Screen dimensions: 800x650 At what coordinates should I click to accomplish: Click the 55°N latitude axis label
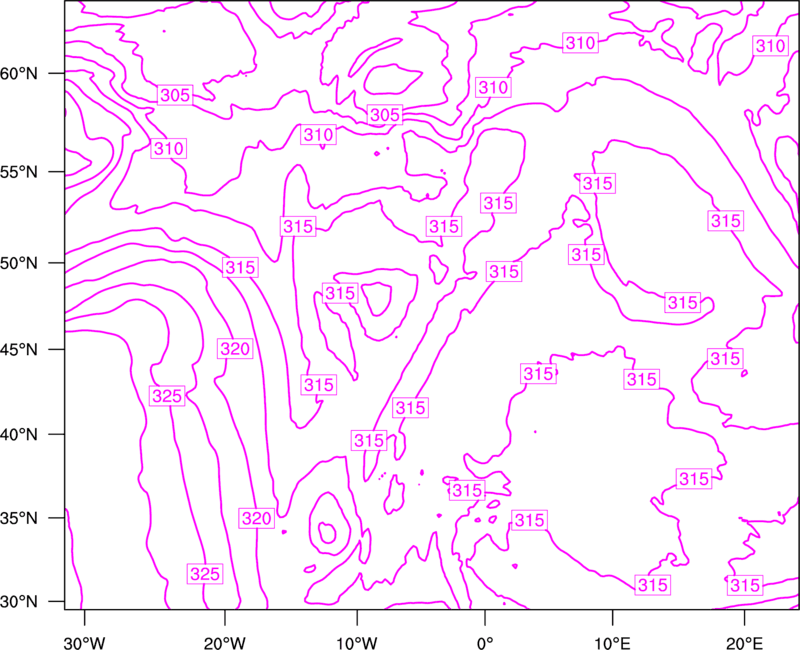[19, 172]
